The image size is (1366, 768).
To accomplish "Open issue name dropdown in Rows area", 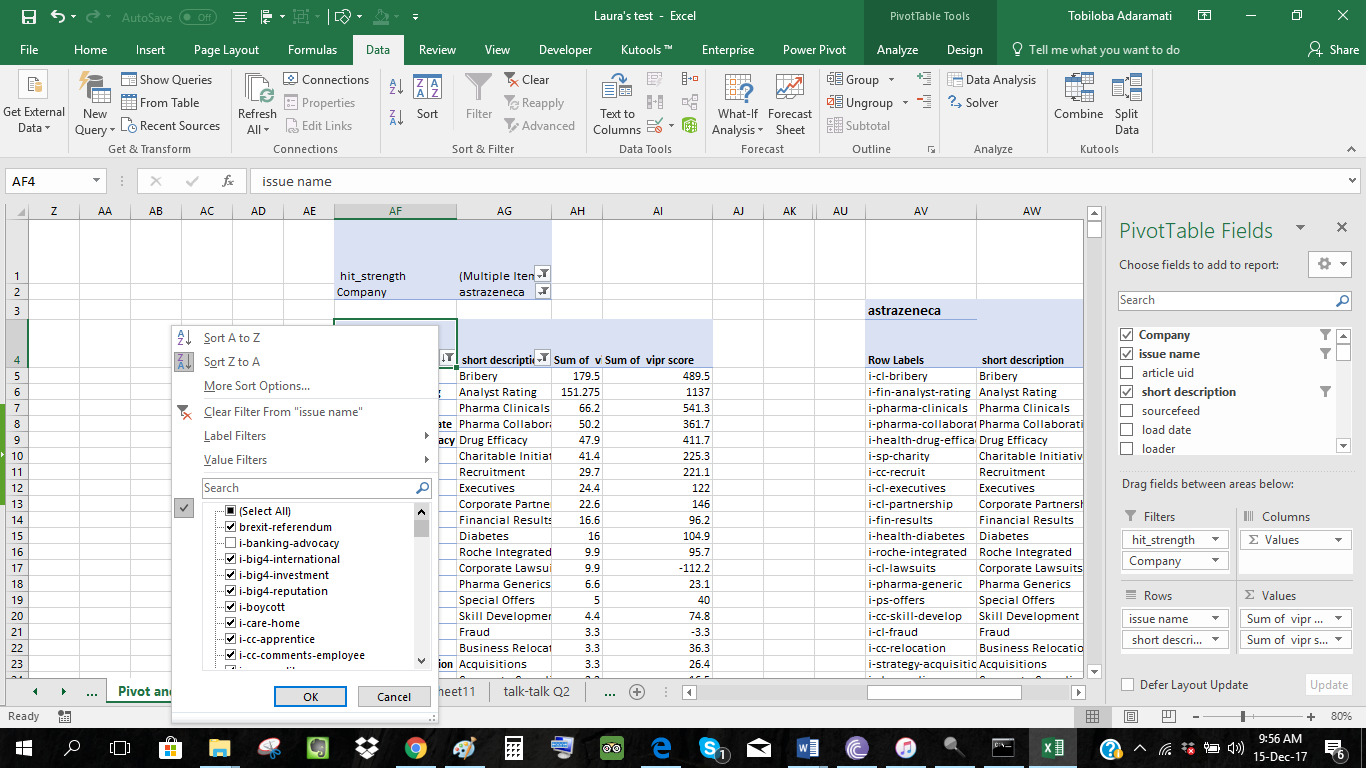I will tap(1217, 619).
